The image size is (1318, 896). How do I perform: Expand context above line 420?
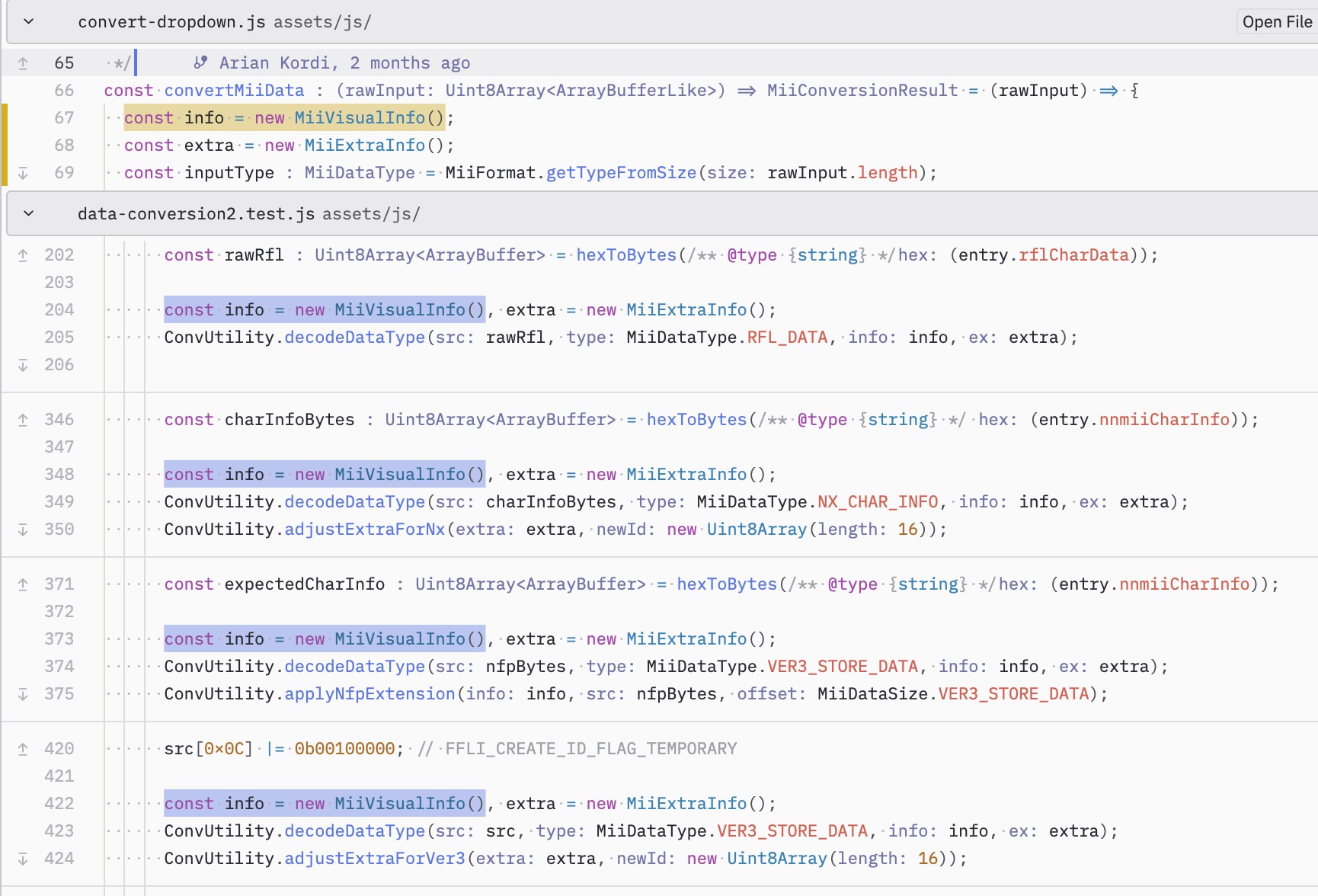pos(23,749)
